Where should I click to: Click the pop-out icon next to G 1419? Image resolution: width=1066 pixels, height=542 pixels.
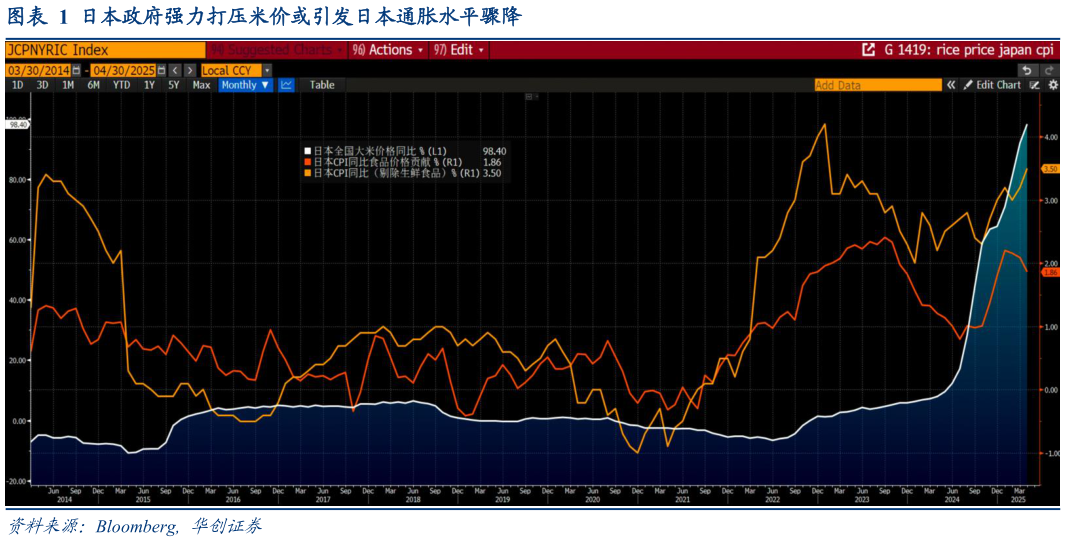tap(868, 49)
